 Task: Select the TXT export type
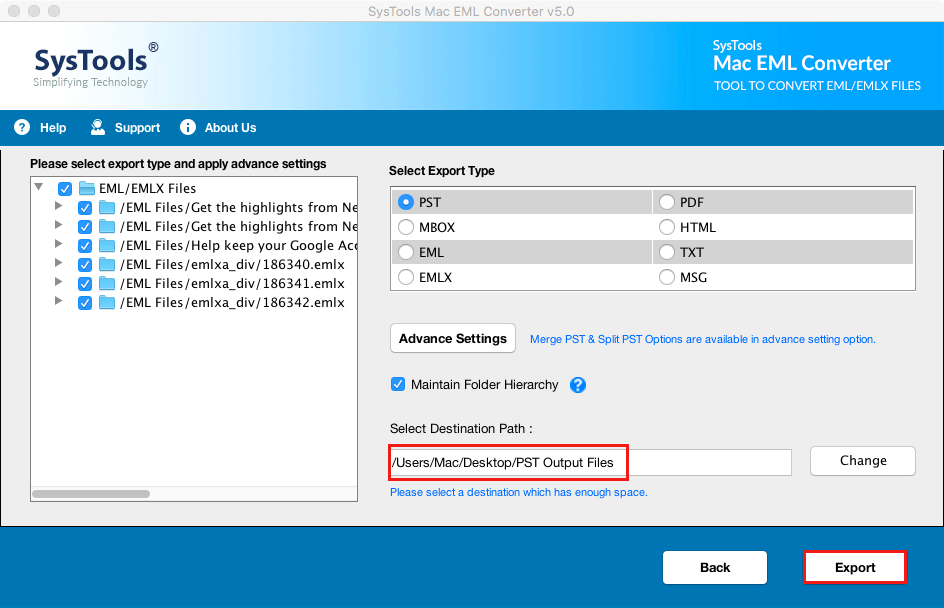click(666, 252)
